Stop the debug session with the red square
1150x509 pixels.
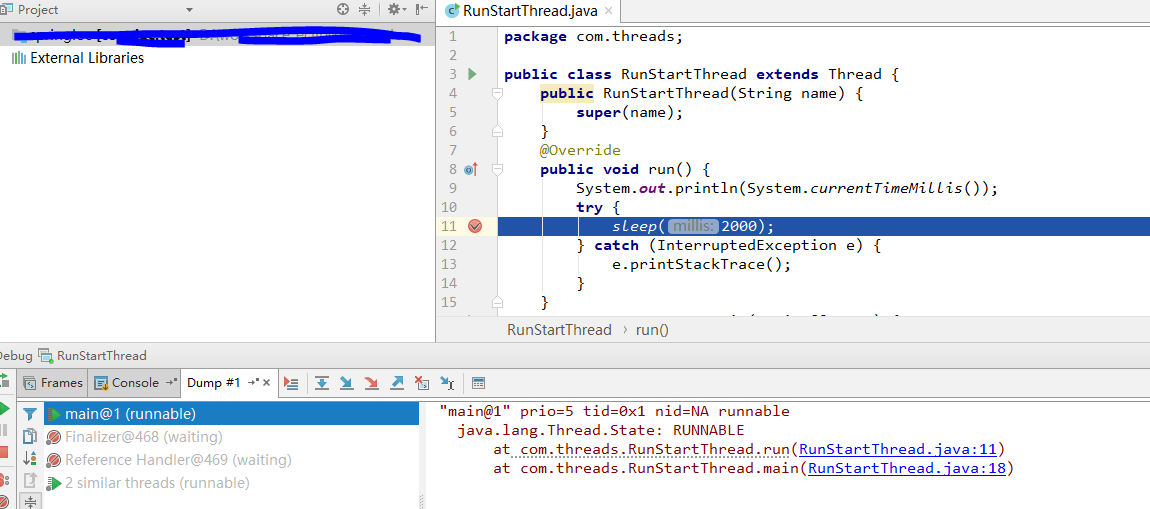pos(4,453)
